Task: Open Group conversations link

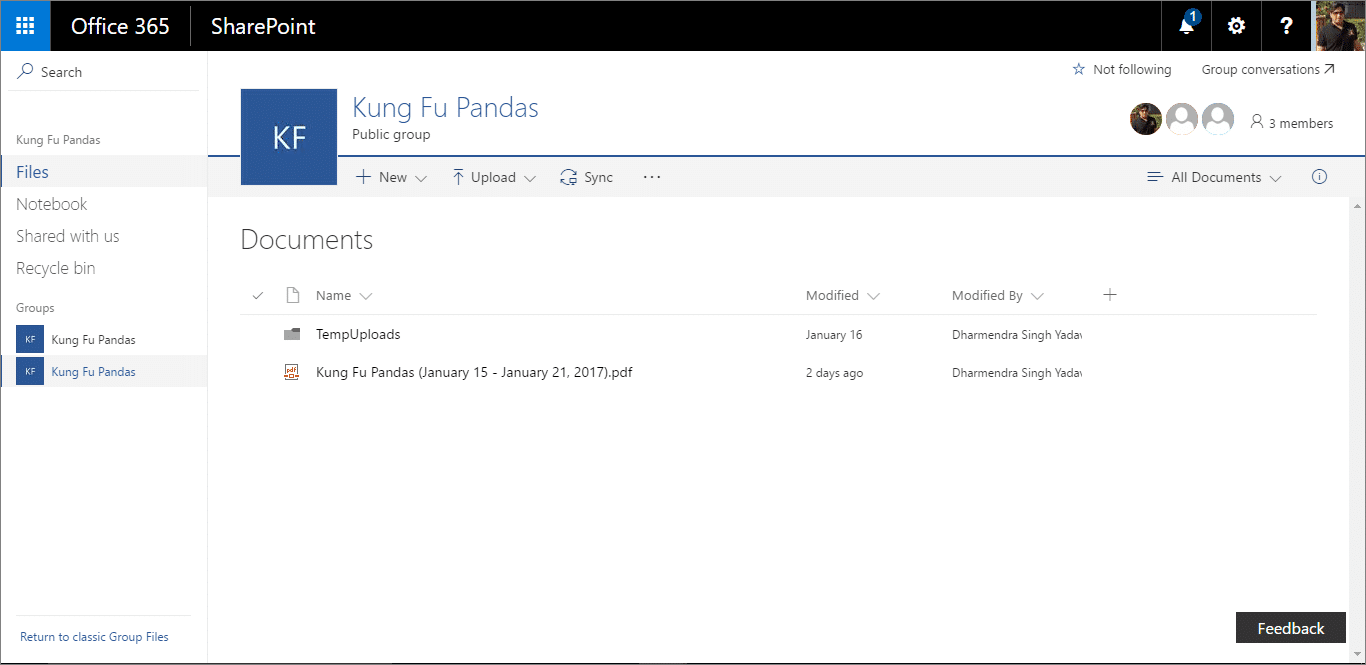Action: [1268, 70]
